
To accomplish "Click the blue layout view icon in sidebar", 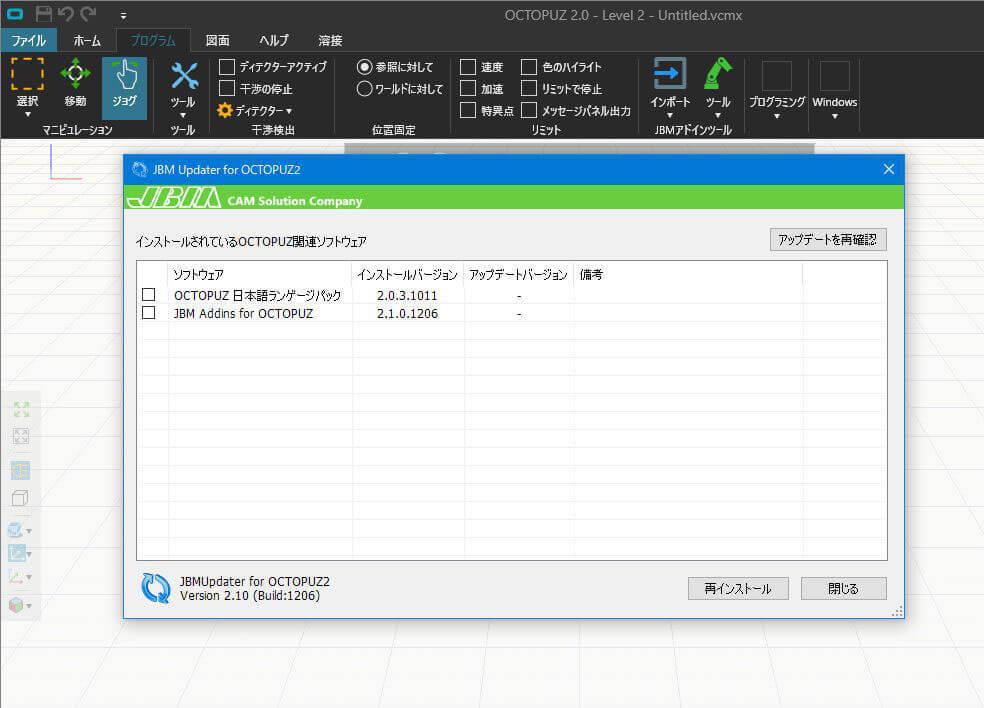I will pyautogui.click(x=21, y=470).
